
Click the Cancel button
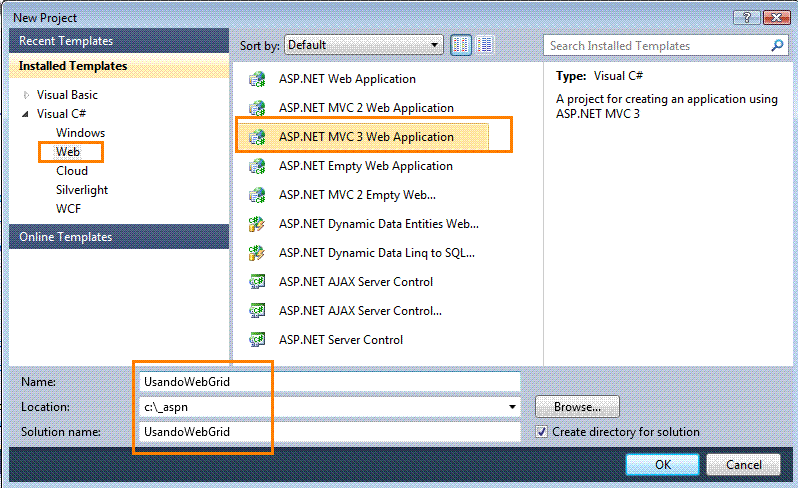pos(744,465)
